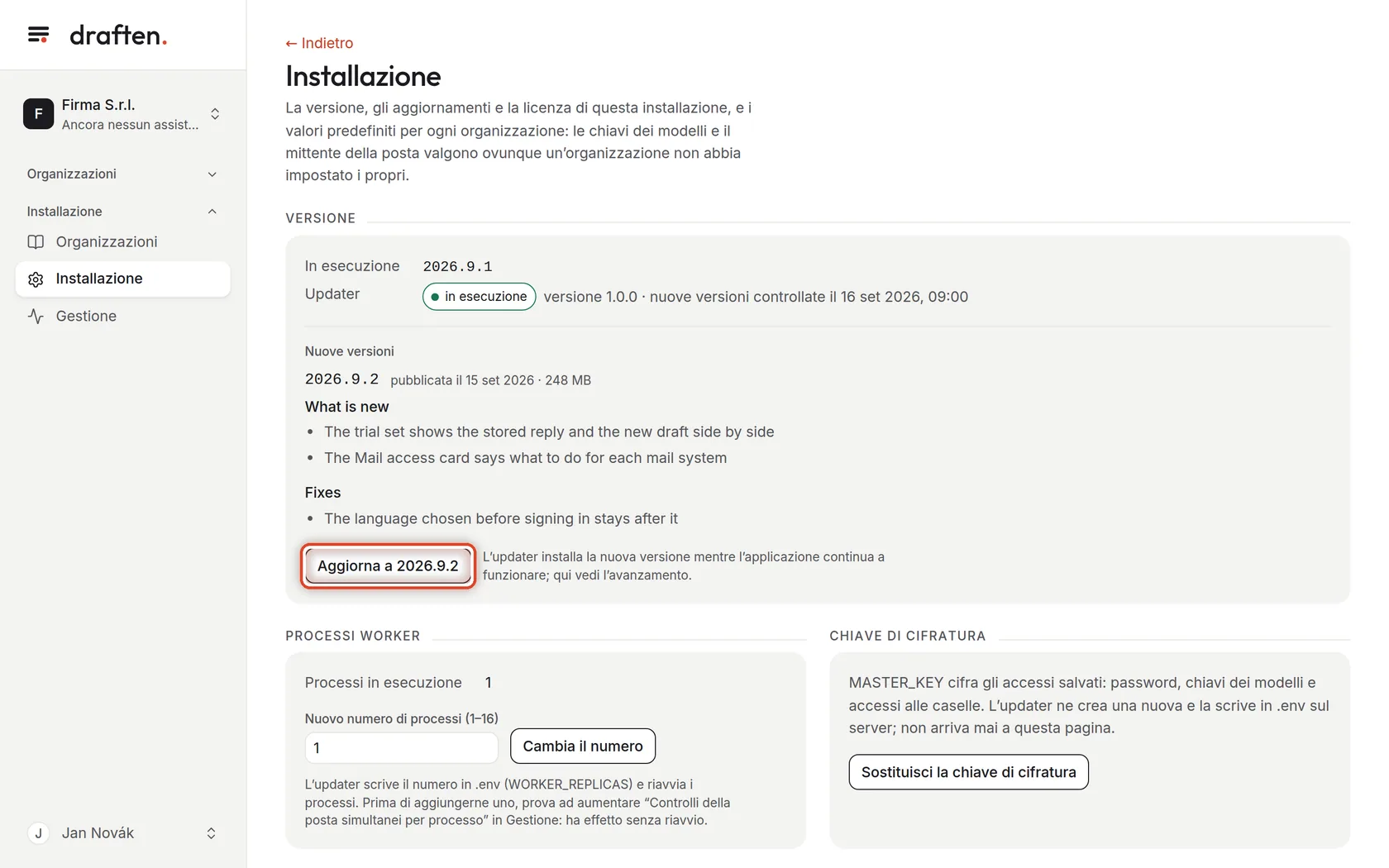Image resolution: width=1389 pixels, height=868 pixels.
Task: Open the Firma S.r.l. organization switcher
Action: pyautogui.click(x=123, y=114)
